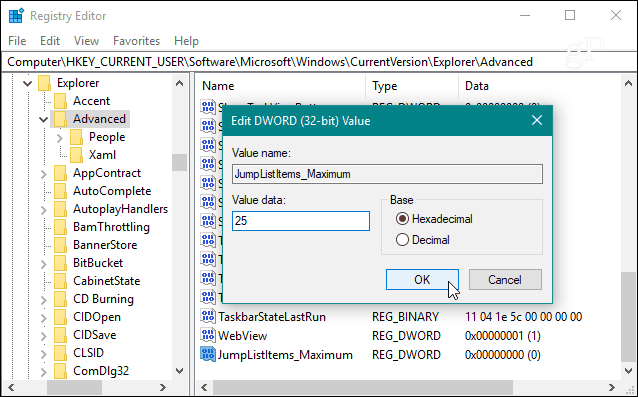The image size is (638, 397).
Task: Click the CIDOpen folder icon
Action: (60, 317)
